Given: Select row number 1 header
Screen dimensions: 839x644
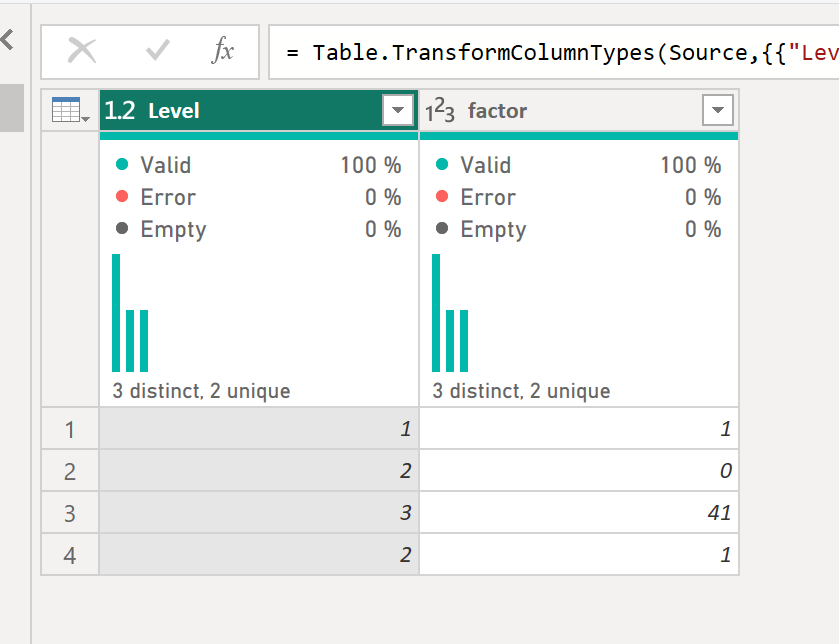Looking at the screenshot, I should click(x=70, y=428).
